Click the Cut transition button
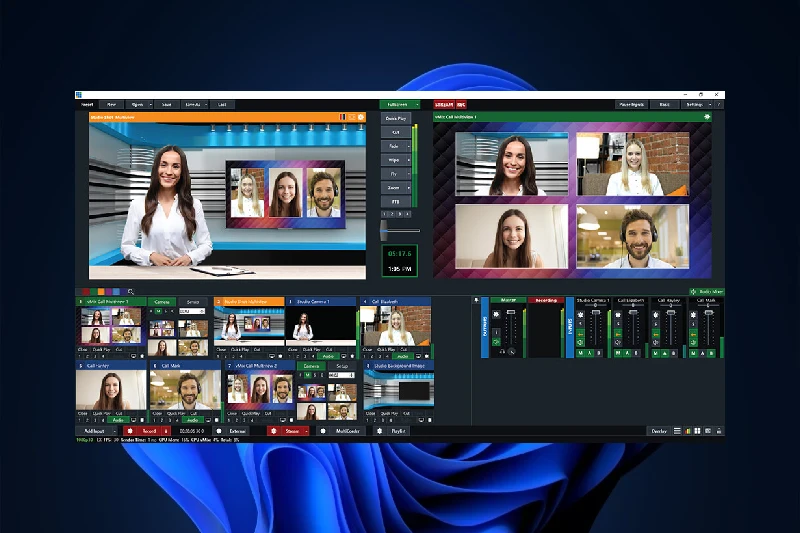800x533 pixels. point(395,132)
